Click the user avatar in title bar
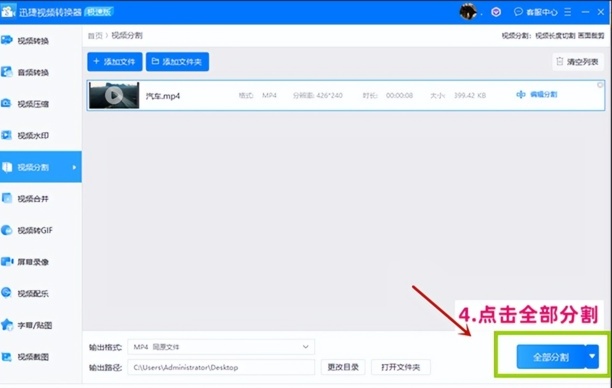Image resolution: width=612 pixels, height=388 pixels. tap(468, 12)
